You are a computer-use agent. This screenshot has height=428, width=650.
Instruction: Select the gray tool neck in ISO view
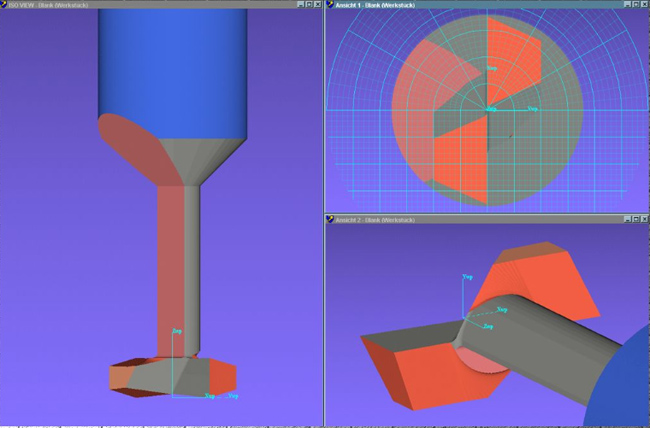click(x=190, y=260)
